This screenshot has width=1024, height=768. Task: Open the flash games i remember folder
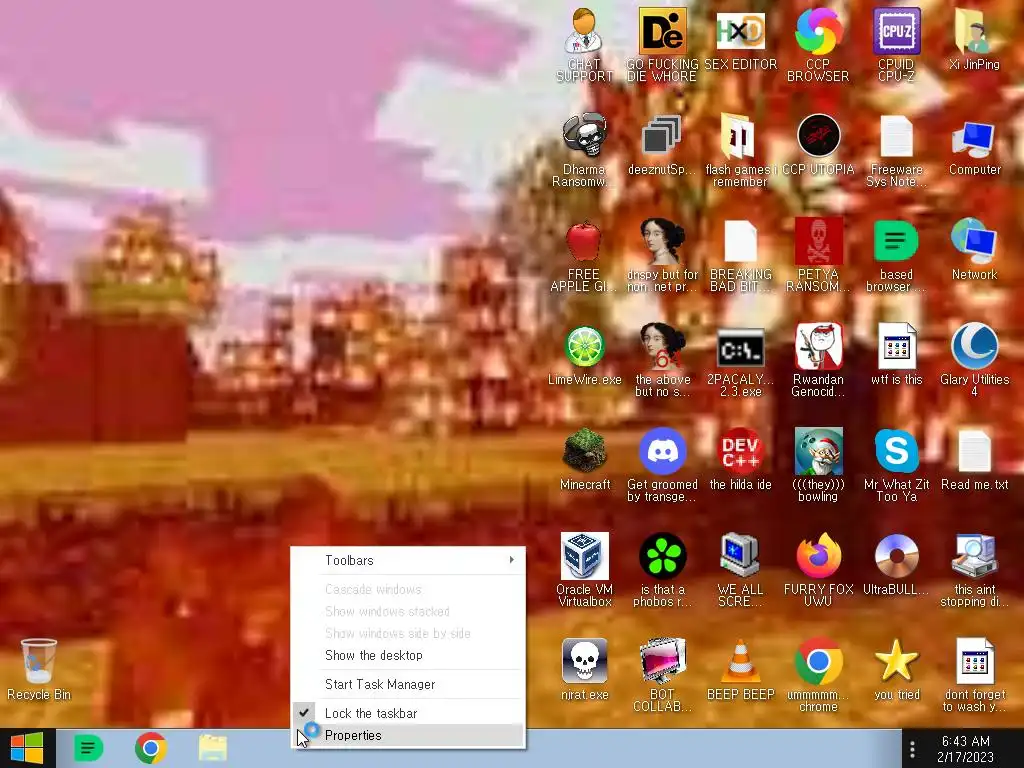click(740, 150)
